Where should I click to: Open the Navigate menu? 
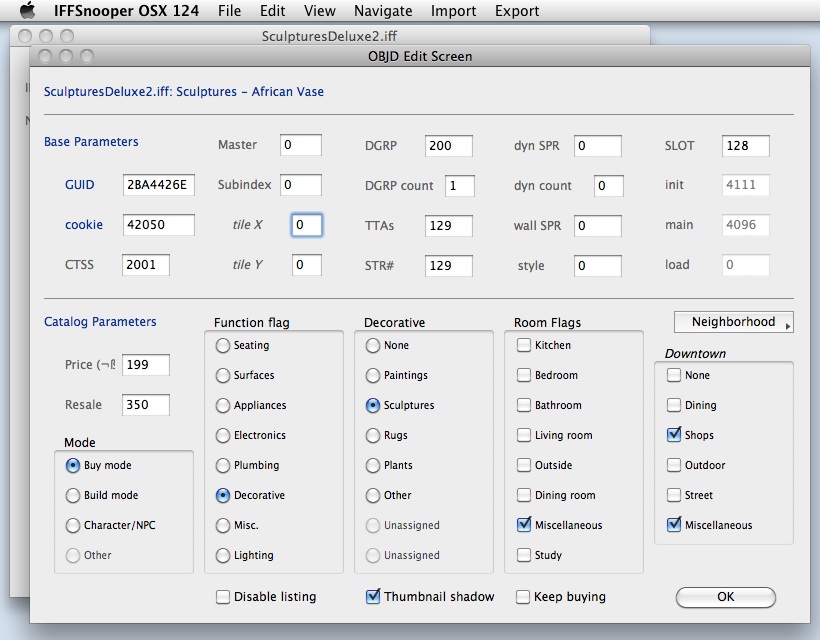pyautogui.click(x=382, y=11)
